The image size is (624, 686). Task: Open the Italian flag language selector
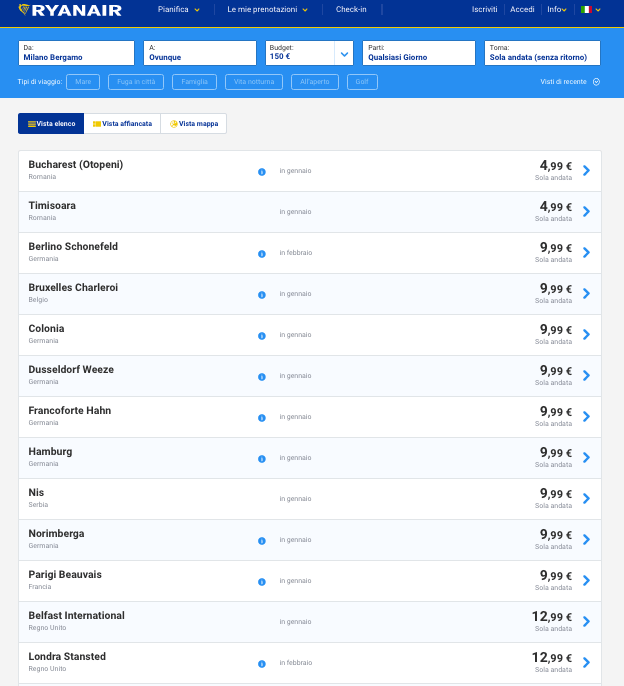pyautogui.click(x=590, y=10)
